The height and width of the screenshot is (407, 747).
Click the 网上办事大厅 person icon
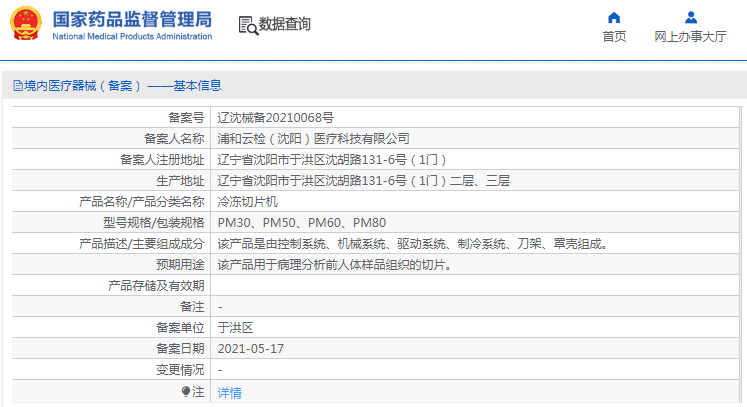pyautogui.click(x=690, y=17)
